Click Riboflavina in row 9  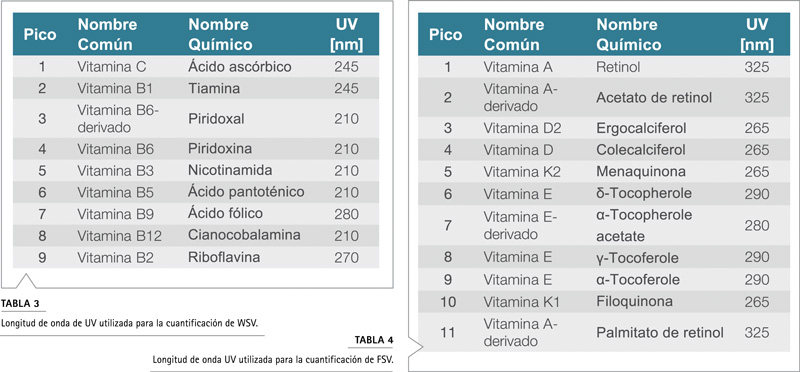pos(224,257)
